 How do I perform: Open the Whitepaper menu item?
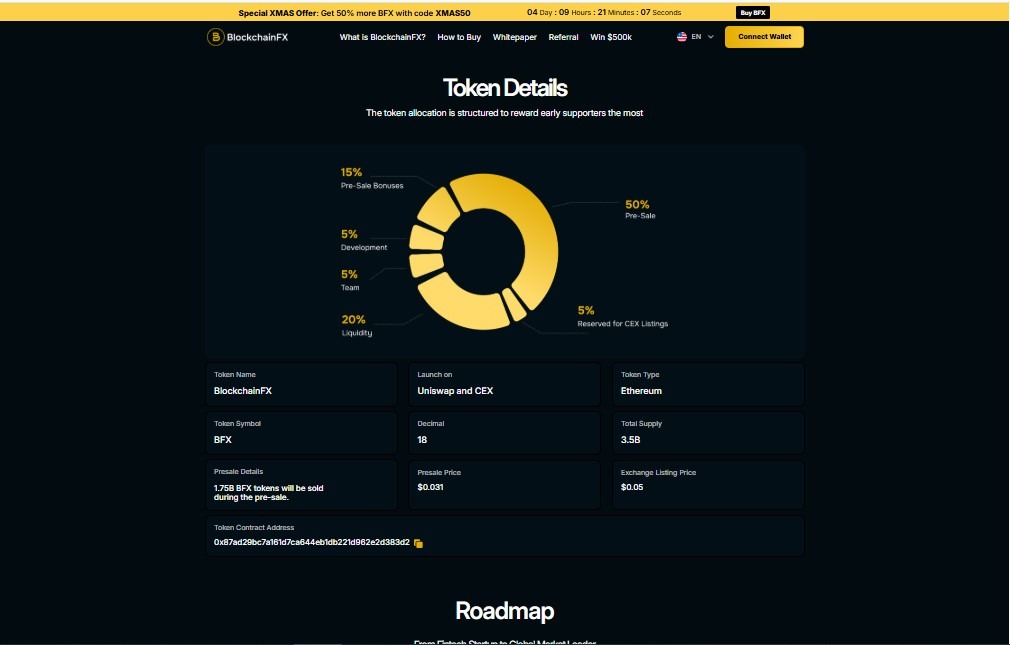pos(514,37)
